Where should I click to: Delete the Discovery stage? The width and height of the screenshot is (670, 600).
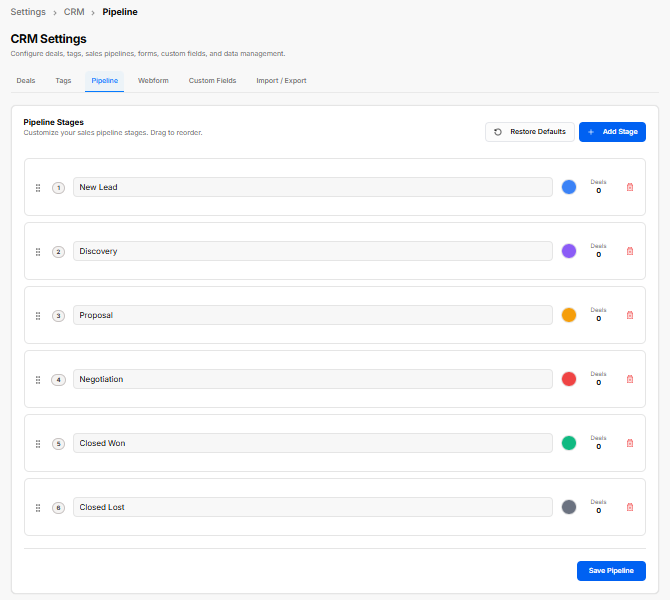(630, 251)
